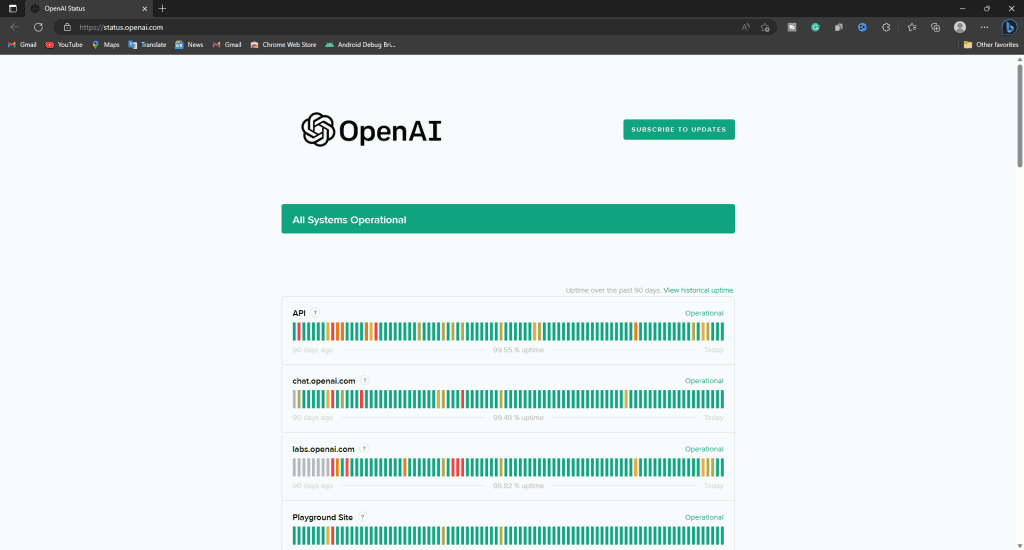Open the Bing sidebar icon

(1009, 27)
